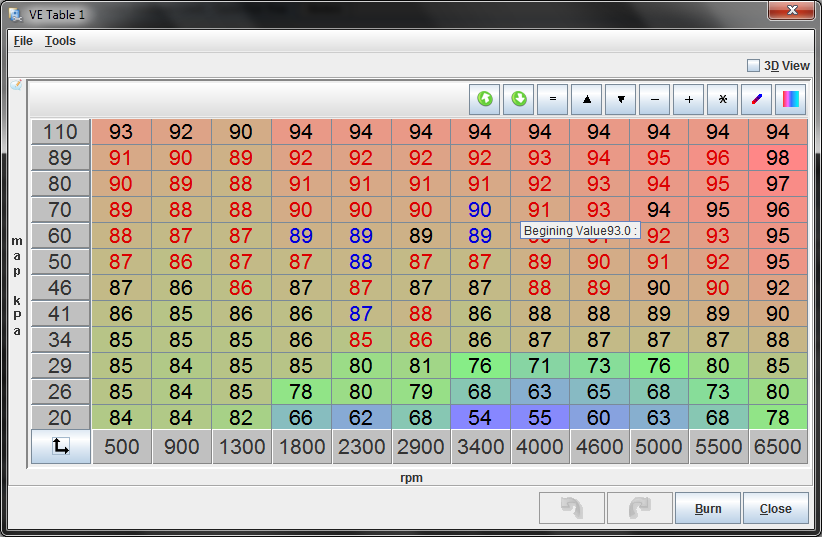Select the 3400 rpm bin header

click(x=481, y=447)
